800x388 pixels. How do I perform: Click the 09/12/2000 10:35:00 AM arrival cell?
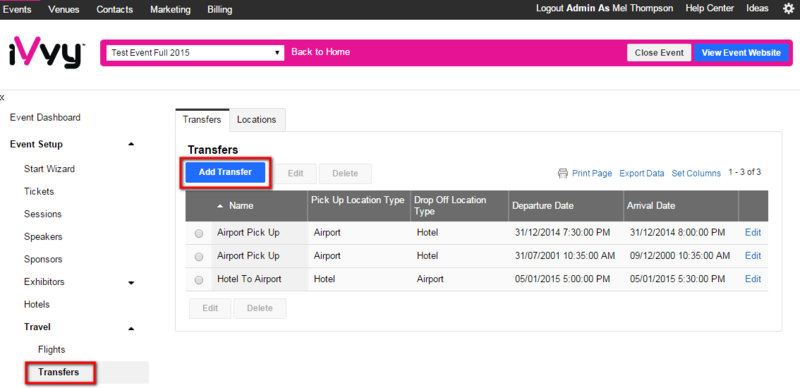coord(680,256)
